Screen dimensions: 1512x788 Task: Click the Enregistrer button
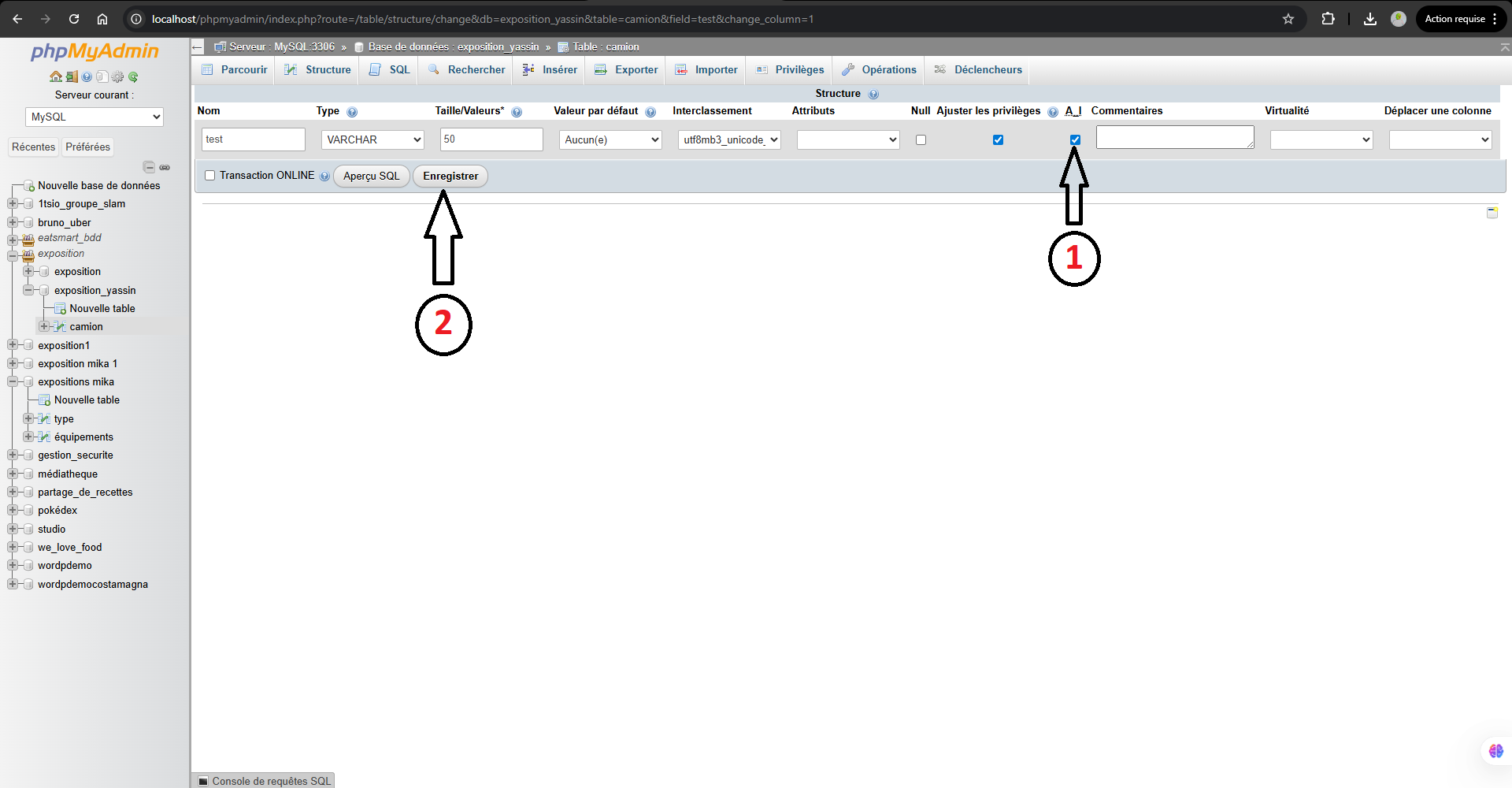pyautogui.click(x=450, y=176)
